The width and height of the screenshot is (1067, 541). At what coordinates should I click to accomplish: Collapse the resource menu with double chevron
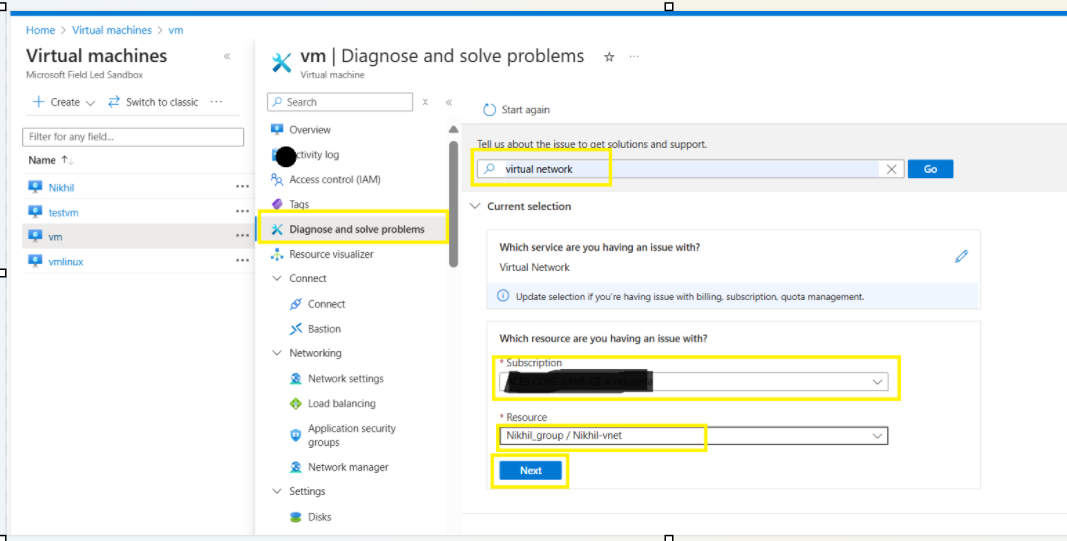tap(448, 102)
